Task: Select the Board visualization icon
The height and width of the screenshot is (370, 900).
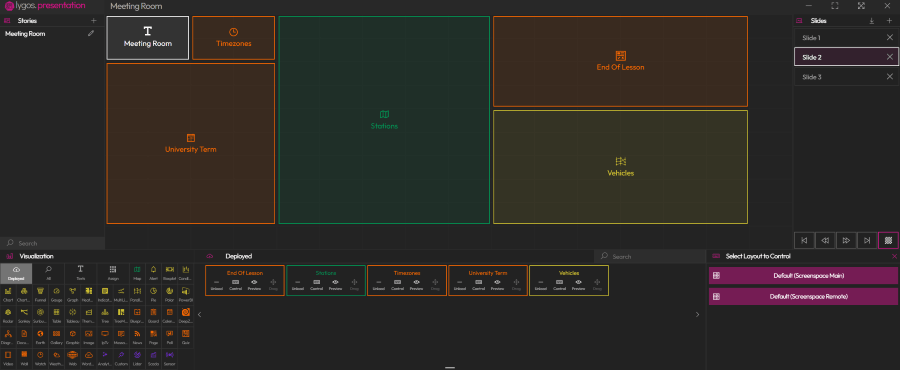Action: (153, 316)
